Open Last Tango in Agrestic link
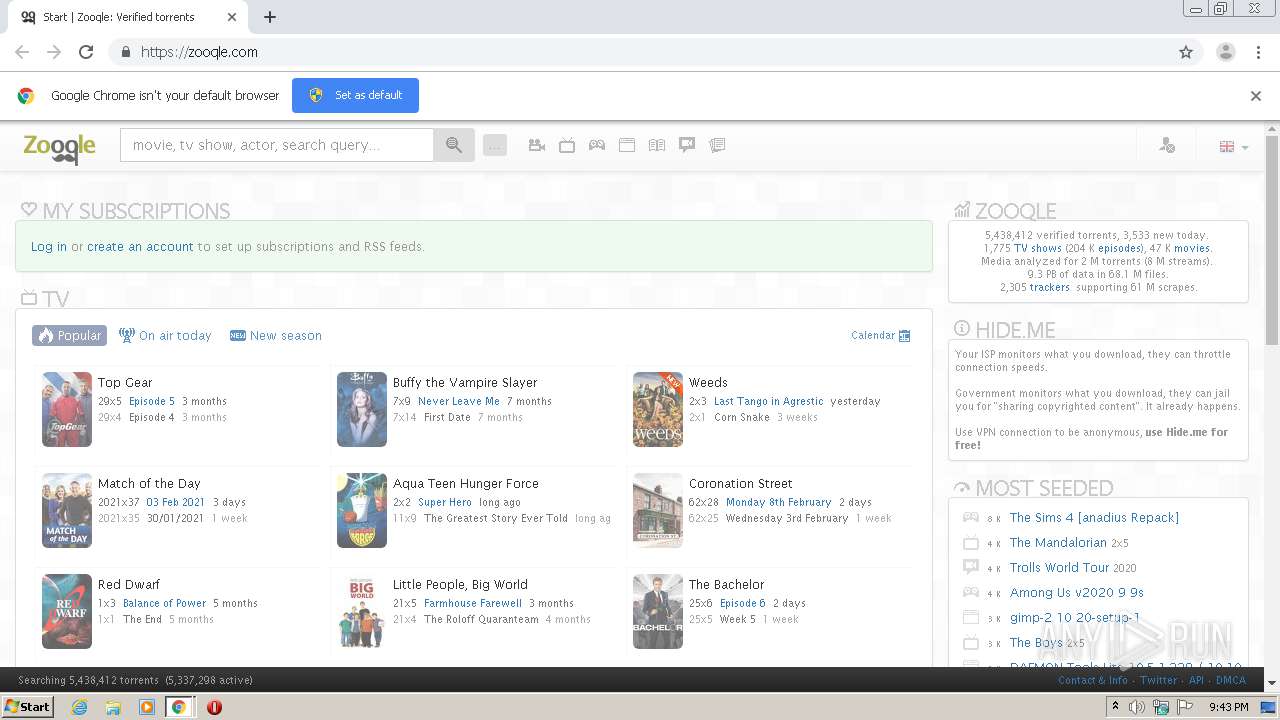The image size is (1280, 720). [x=769, y=401]
